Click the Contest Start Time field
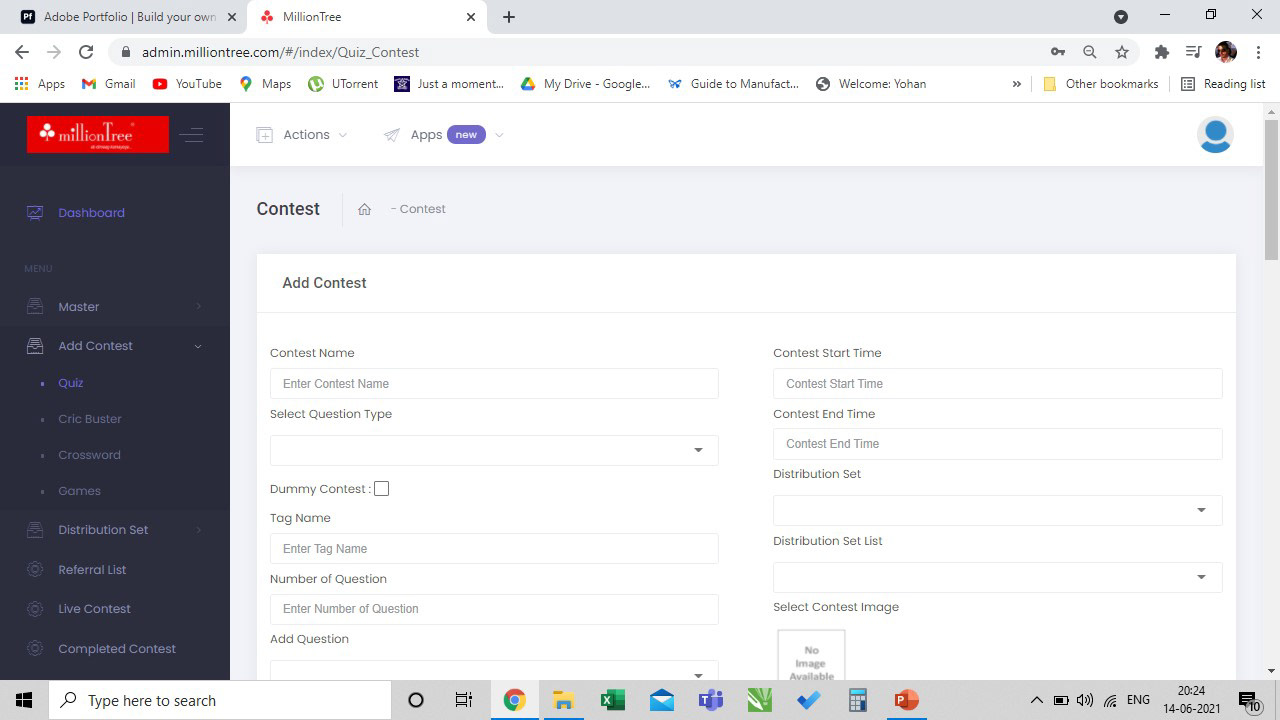This screenshot has height=720, width=1280. pyautogui.click(x=997, y=384)
